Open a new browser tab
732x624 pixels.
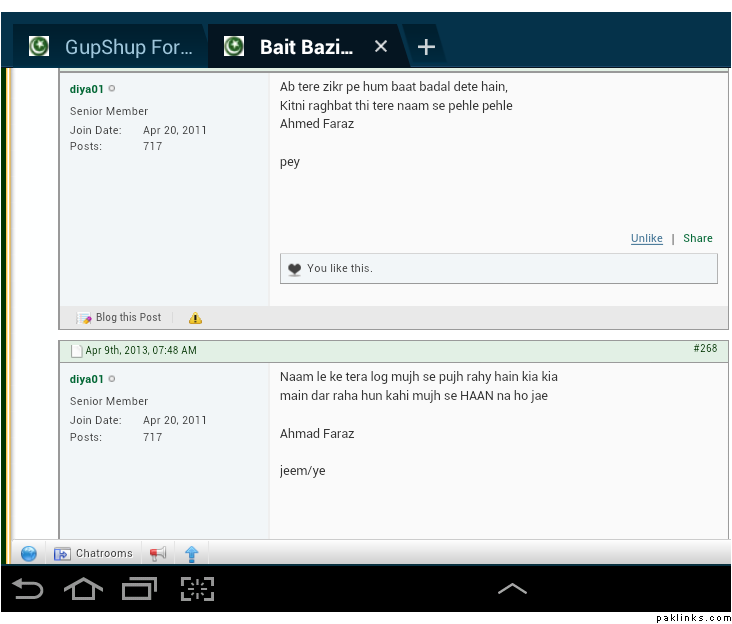(426, 47)
